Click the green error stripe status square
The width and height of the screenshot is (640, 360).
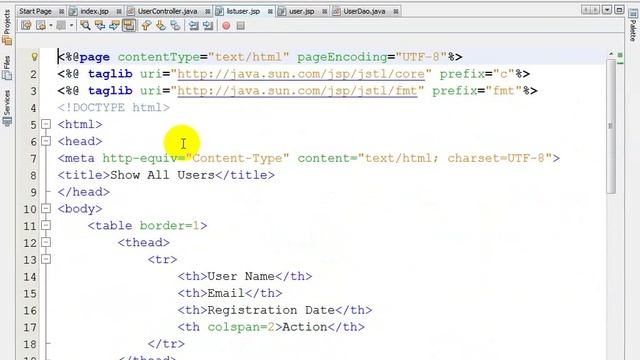[x=620, y=55]
